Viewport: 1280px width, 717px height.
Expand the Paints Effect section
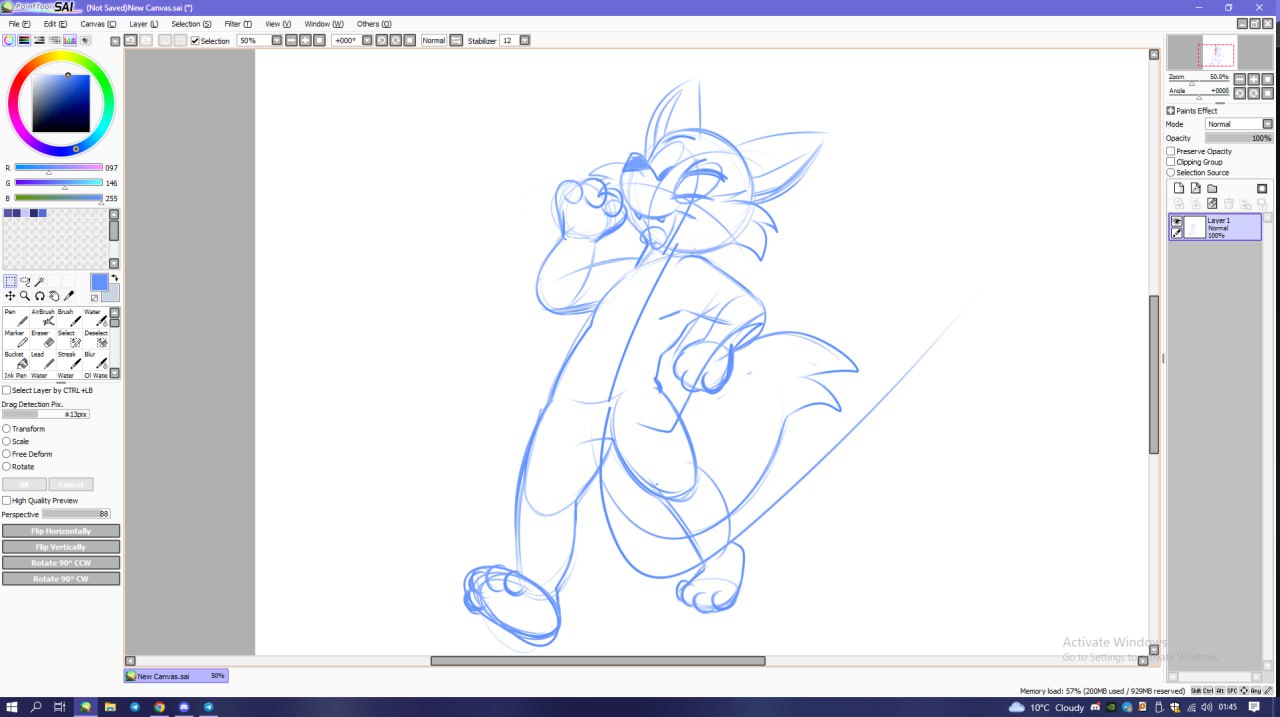[x=1171, y=111]
